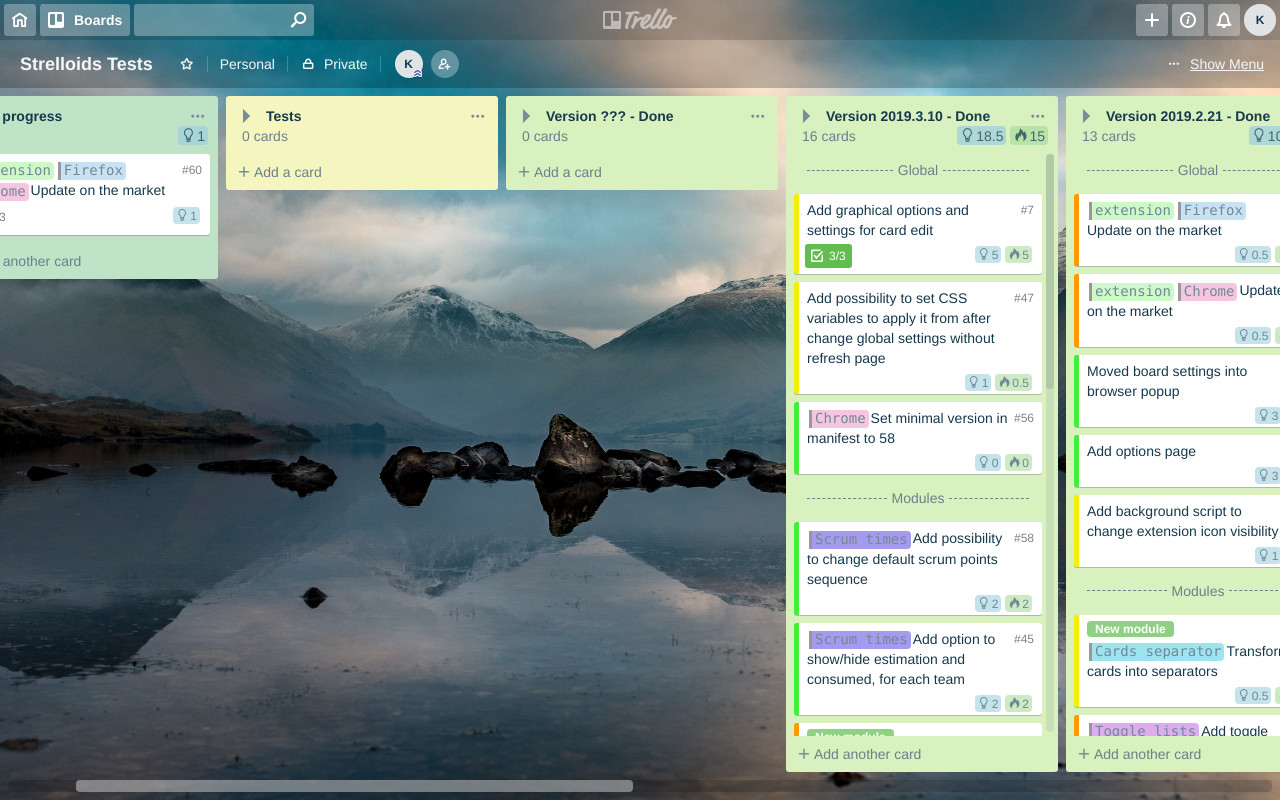Open board options via the ellipsis near Show Menu
This screenshot has width=1280, height=800.
1173,63
